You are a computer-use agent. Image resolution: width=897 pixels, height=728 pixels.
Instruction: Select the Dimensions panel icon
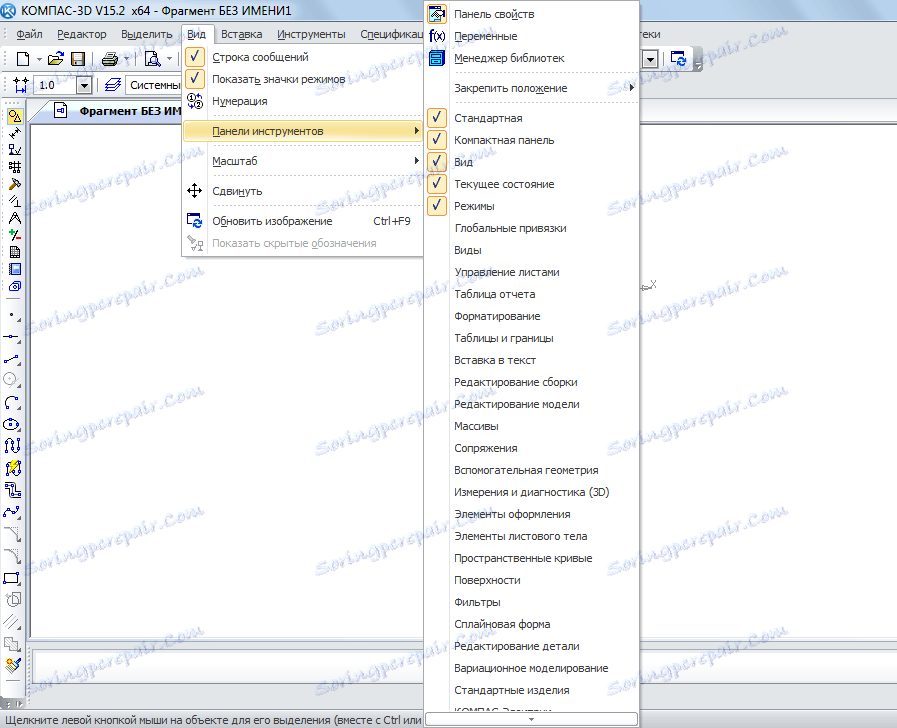pyautogui.click(x=14, y=133)
